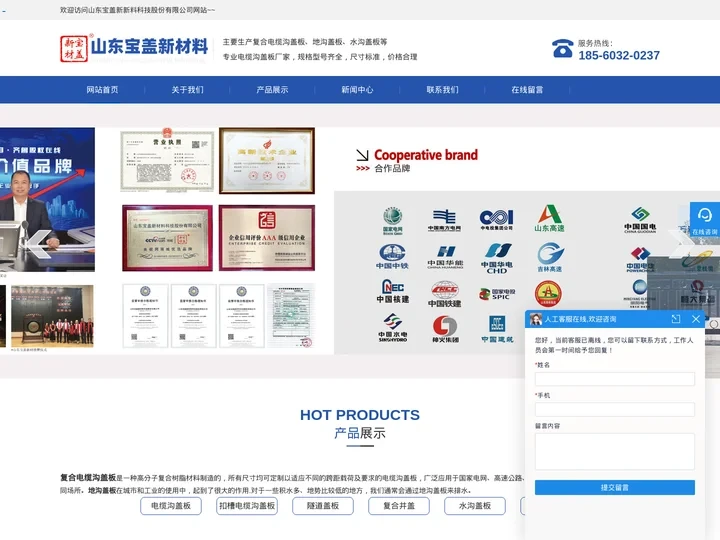Expand the chat window with the pop-out icon
720x540 pixels.
tap(675, 319)
